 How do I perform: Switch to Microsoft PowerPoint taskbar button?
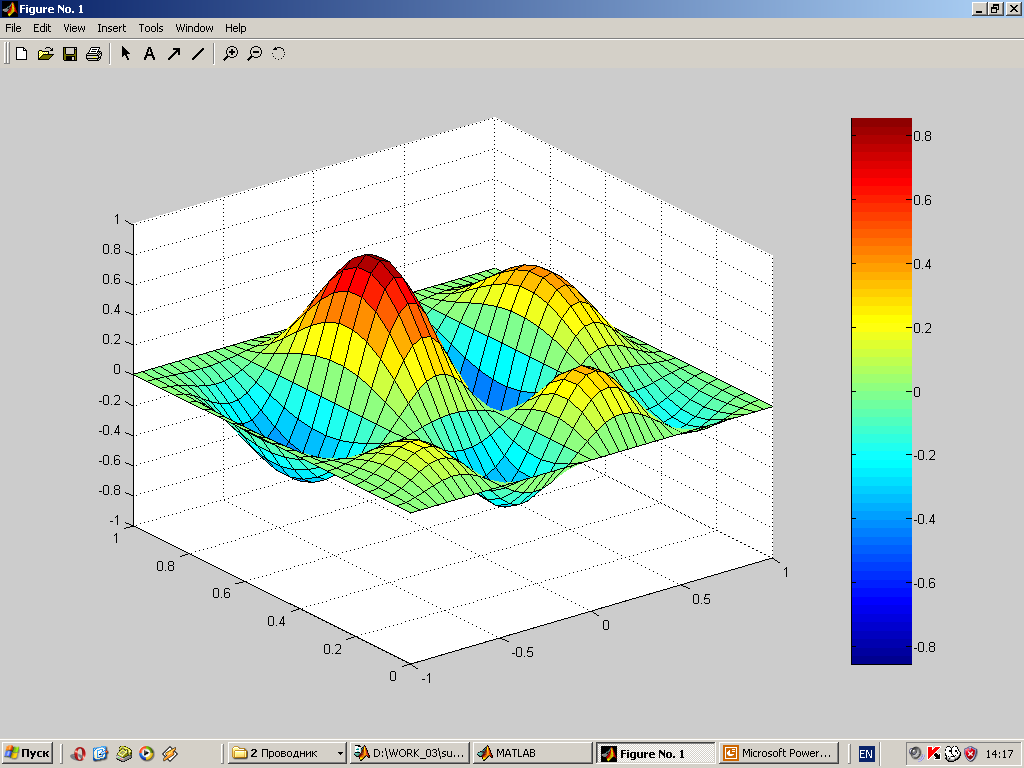[778, 753]
